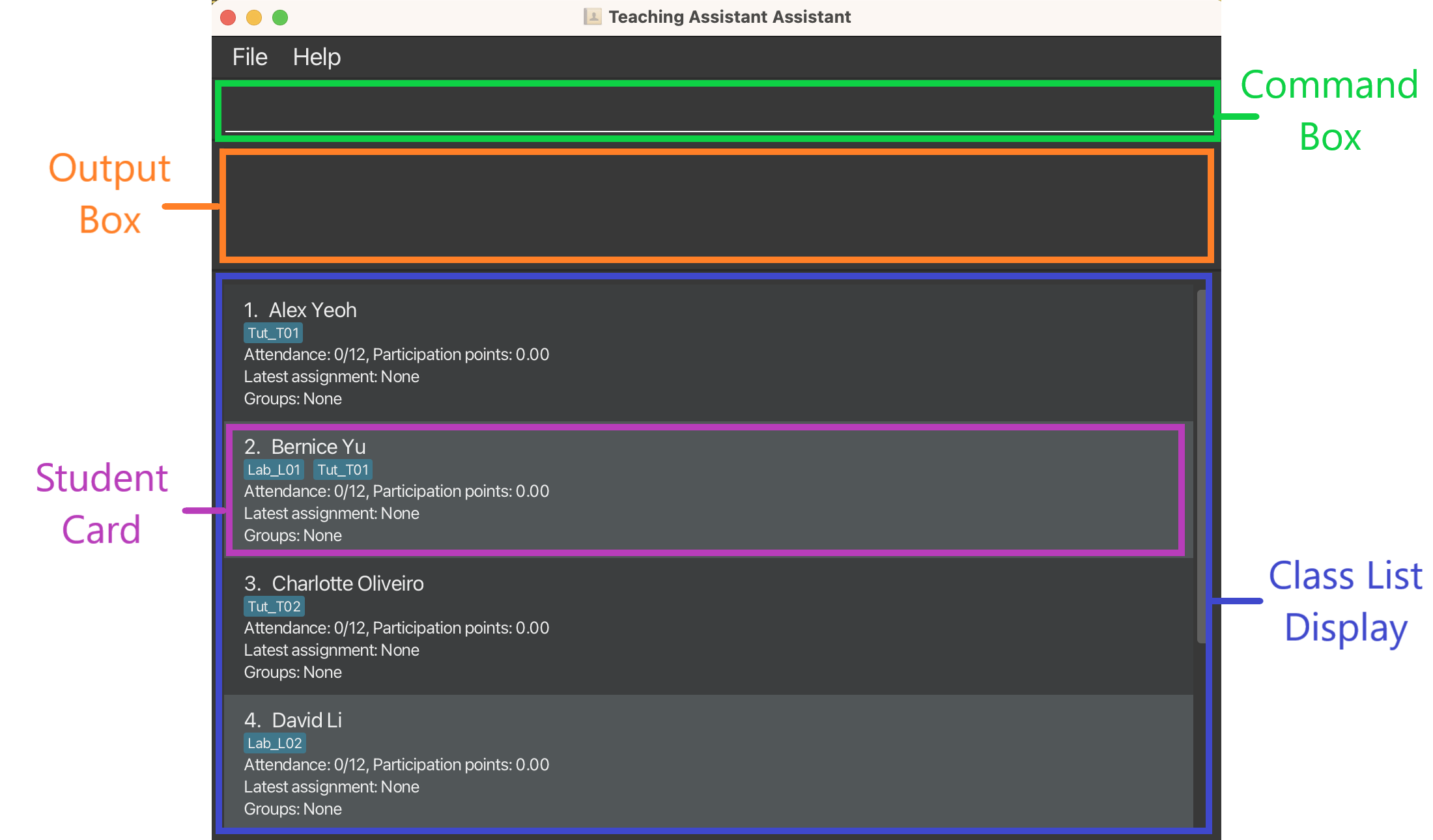Open the File menu
Image resolution: width=1433 pixels, height=840 pixels.
coord(251,57)
